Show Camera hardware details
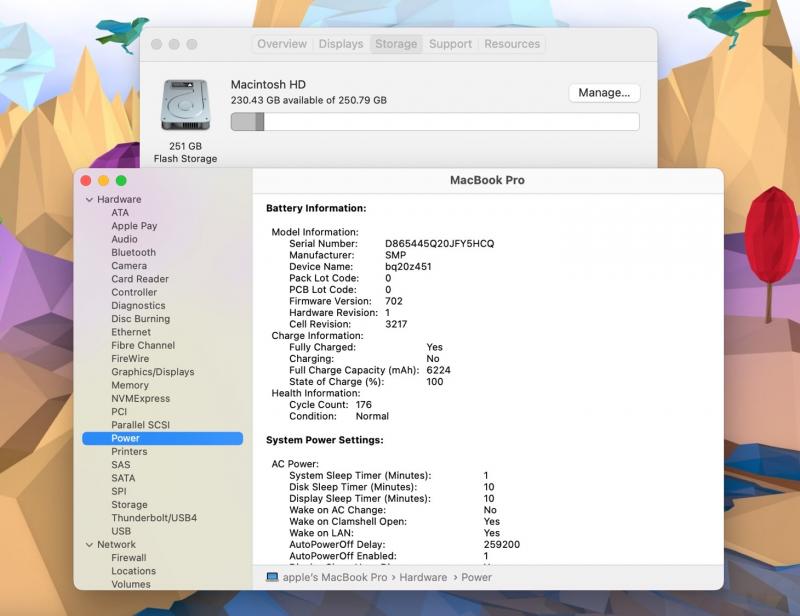800x616 pixels. pyautogui.click(x=129, y=265)
